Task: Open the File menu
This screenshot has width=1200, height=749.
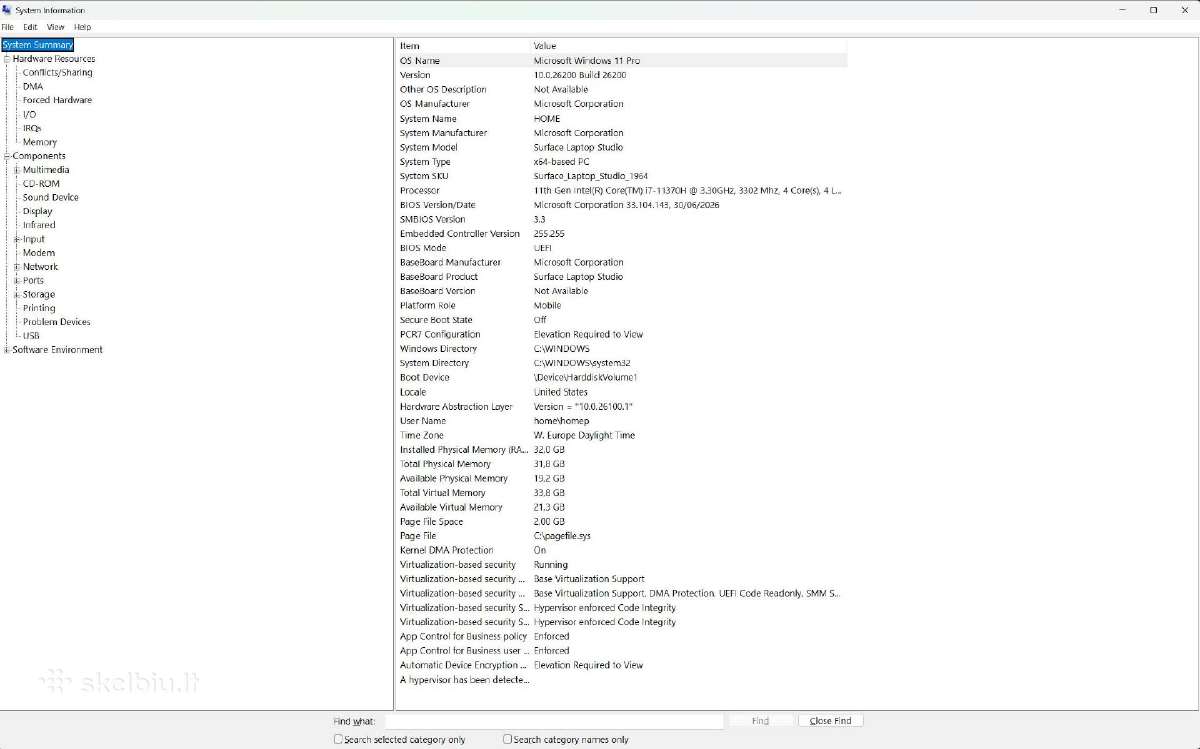Action: pos(7,27)
